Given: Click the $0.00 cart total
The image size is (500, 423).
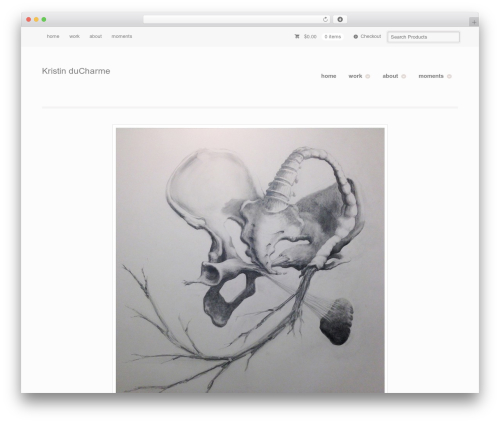Looking at the screenshot, I should pyautogui.click(x=310, y=37).
